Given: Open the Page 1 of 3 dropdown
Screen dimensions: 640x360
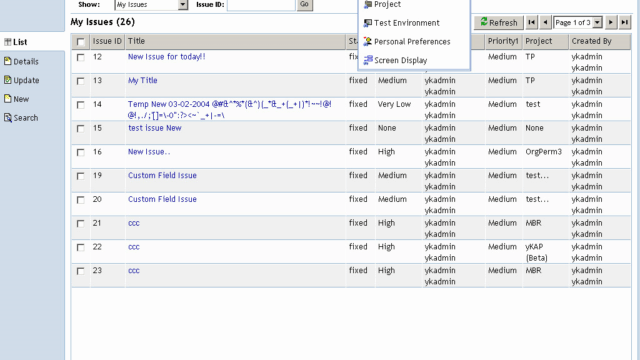Looking at the screenshot, I should [578, 22].
